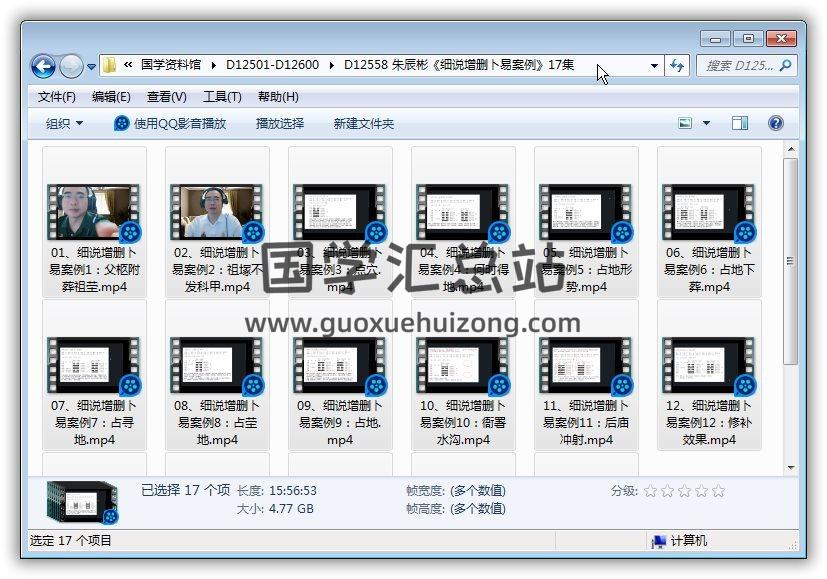Click the Computer icon in status bar

[659, 541]
